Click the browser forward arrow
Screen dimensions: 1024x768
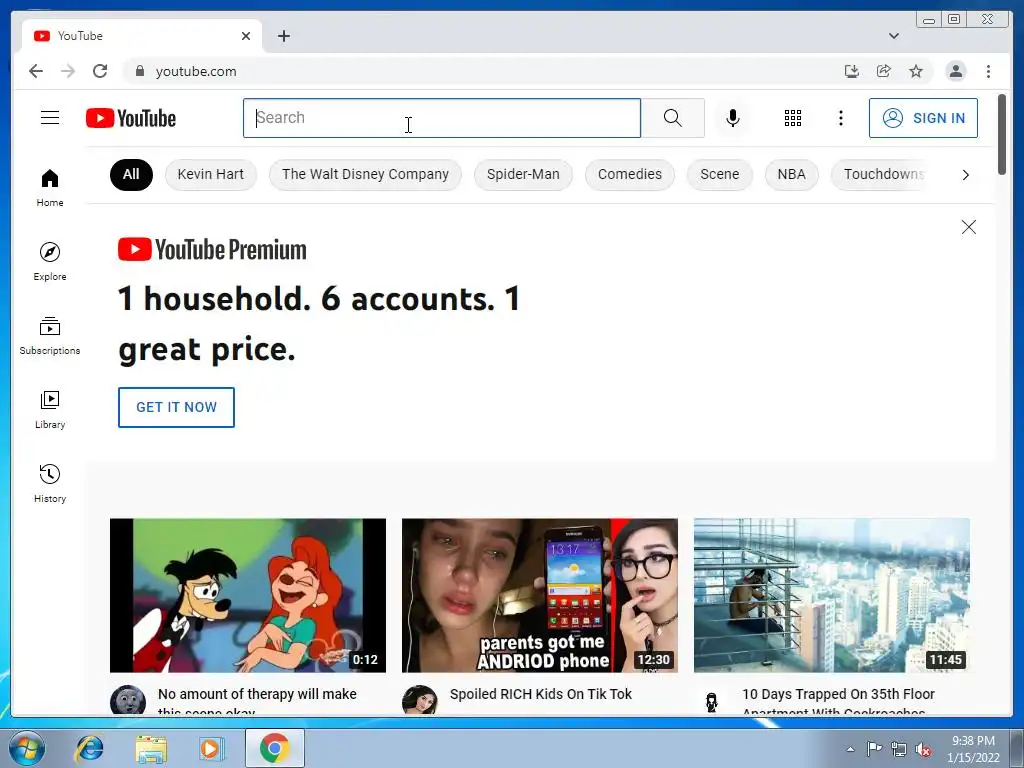(68, 71)
